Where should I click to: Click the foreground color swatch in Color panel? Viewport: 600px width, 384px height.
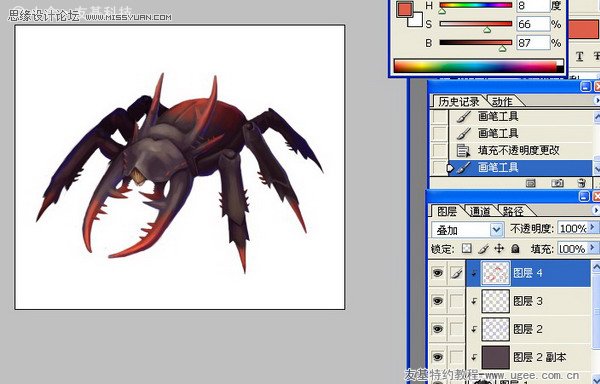coord(405,8)
